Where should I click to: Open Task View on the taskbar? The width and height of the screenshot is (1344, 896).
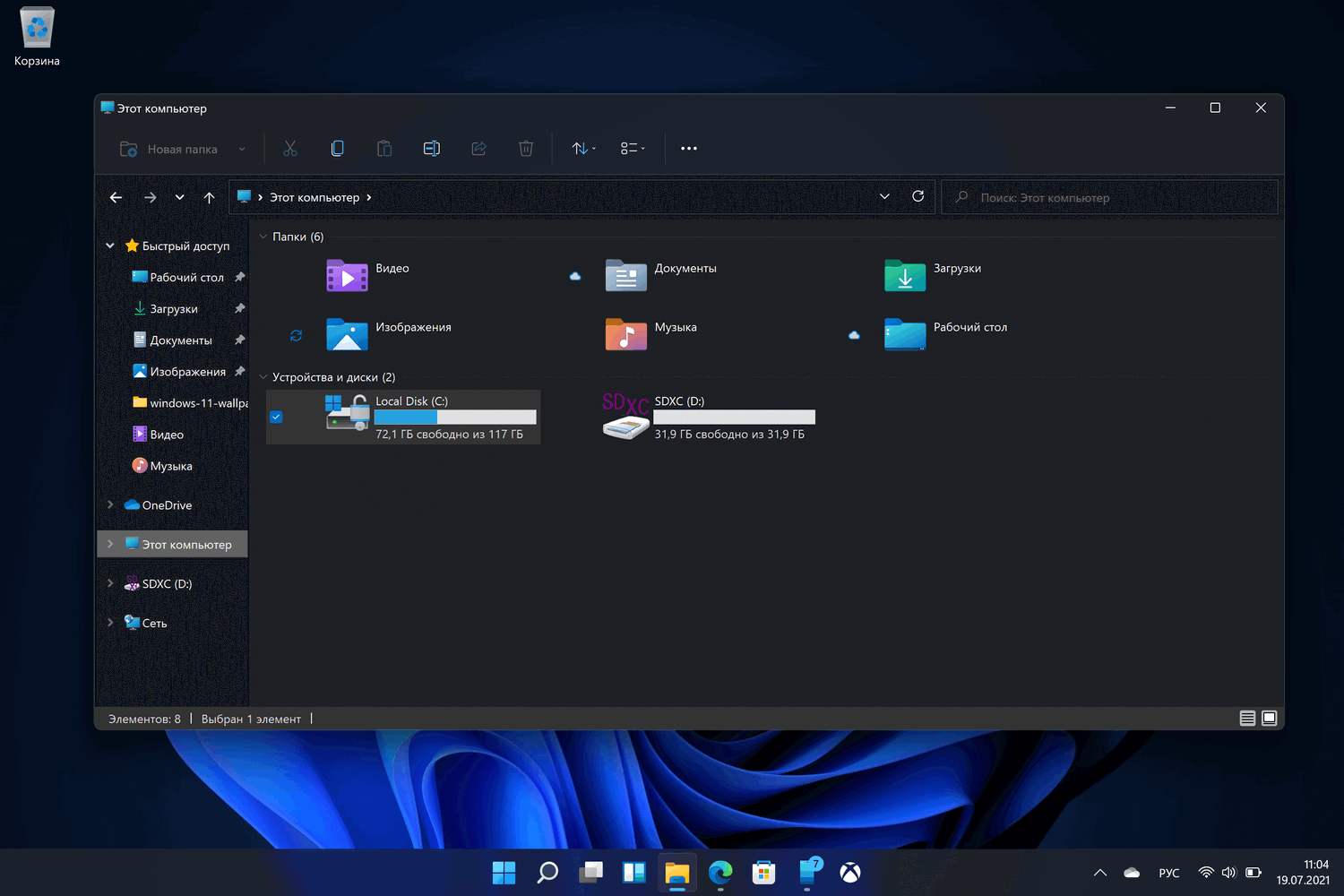tap(590, 872)
